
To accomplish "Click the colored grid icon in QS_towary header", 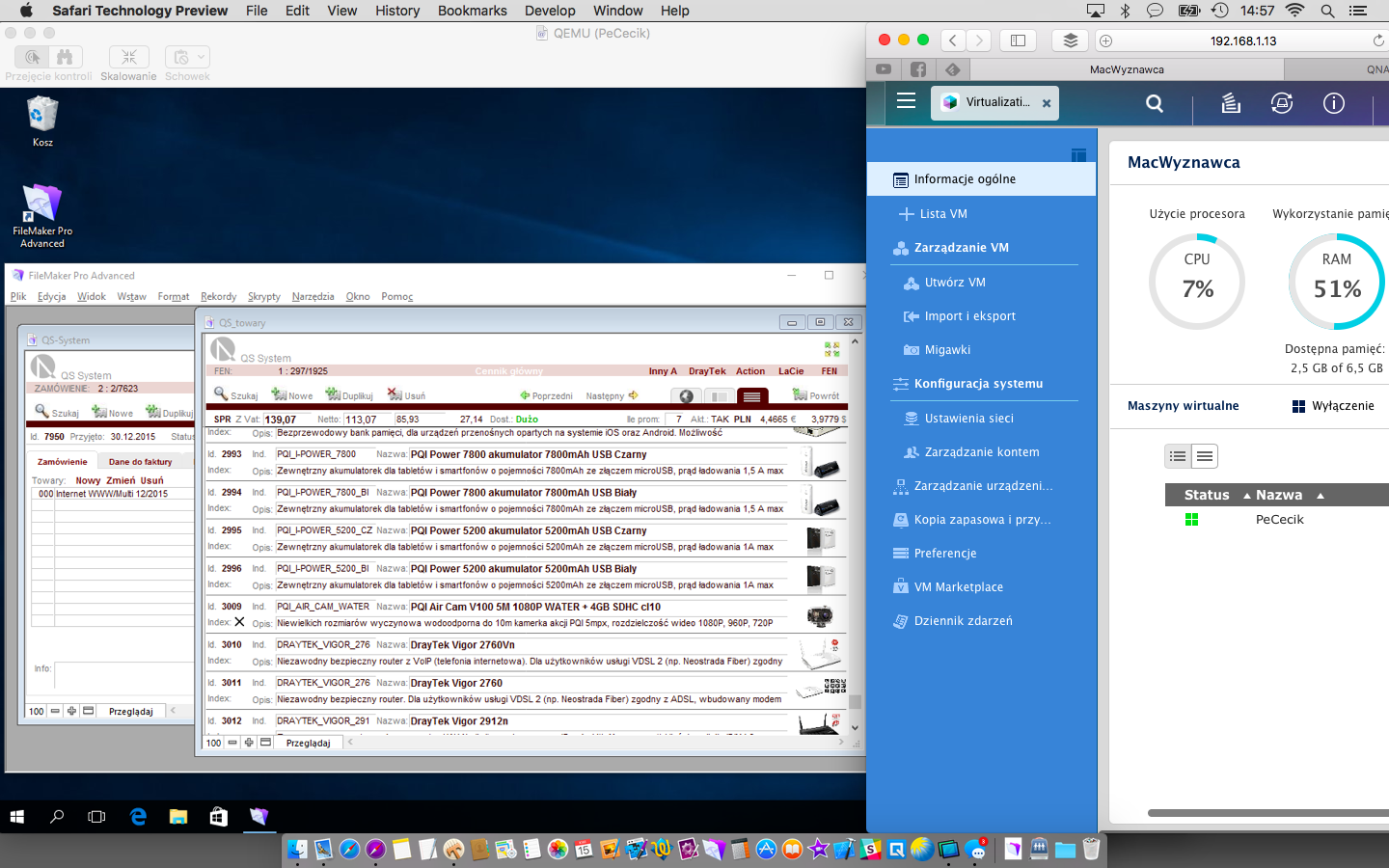I will tap(831, 349).
